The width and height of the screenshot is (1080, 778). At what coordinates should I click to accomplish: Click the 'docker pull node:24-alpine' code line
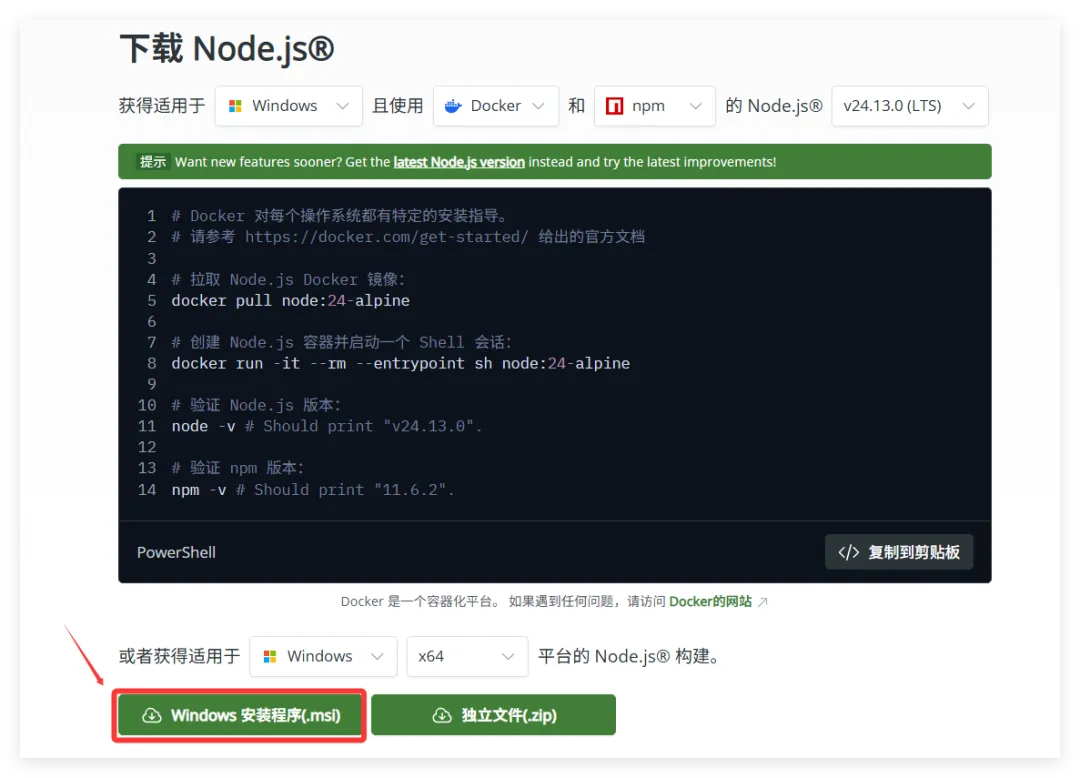click(x=291, y=301)
